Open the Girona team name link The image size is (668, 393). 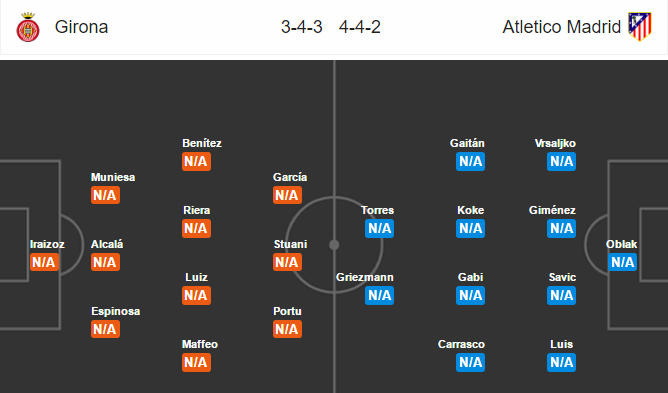click(x=81, y=27)
